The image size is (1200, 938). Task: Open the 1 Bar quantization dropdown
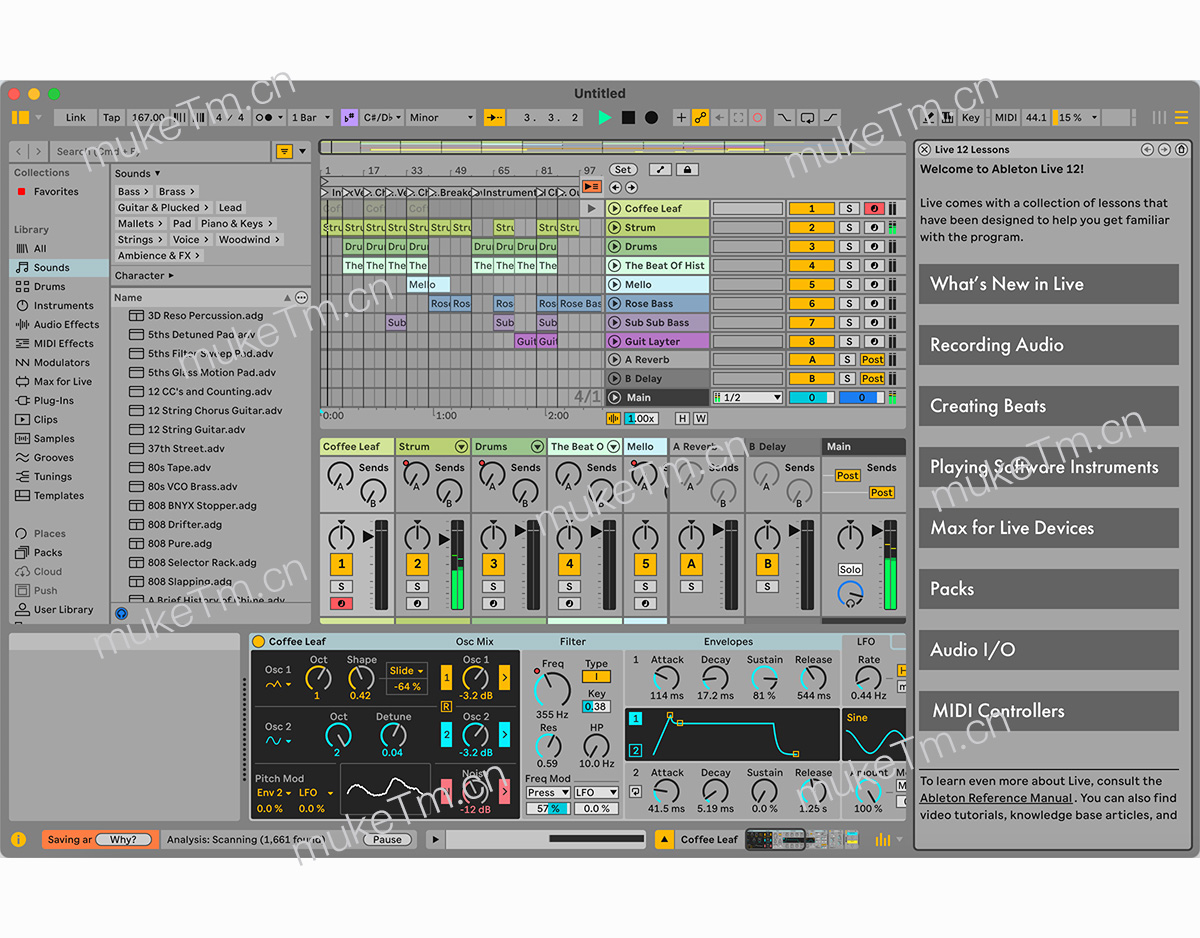pos(310,118)
